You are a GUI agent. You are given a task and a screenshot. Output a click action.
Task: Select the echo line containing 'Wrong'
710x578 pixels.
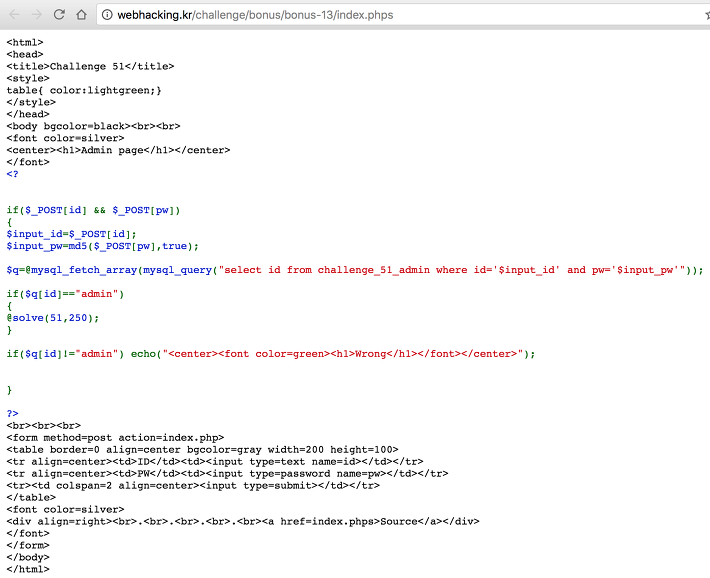click(271, 354)
